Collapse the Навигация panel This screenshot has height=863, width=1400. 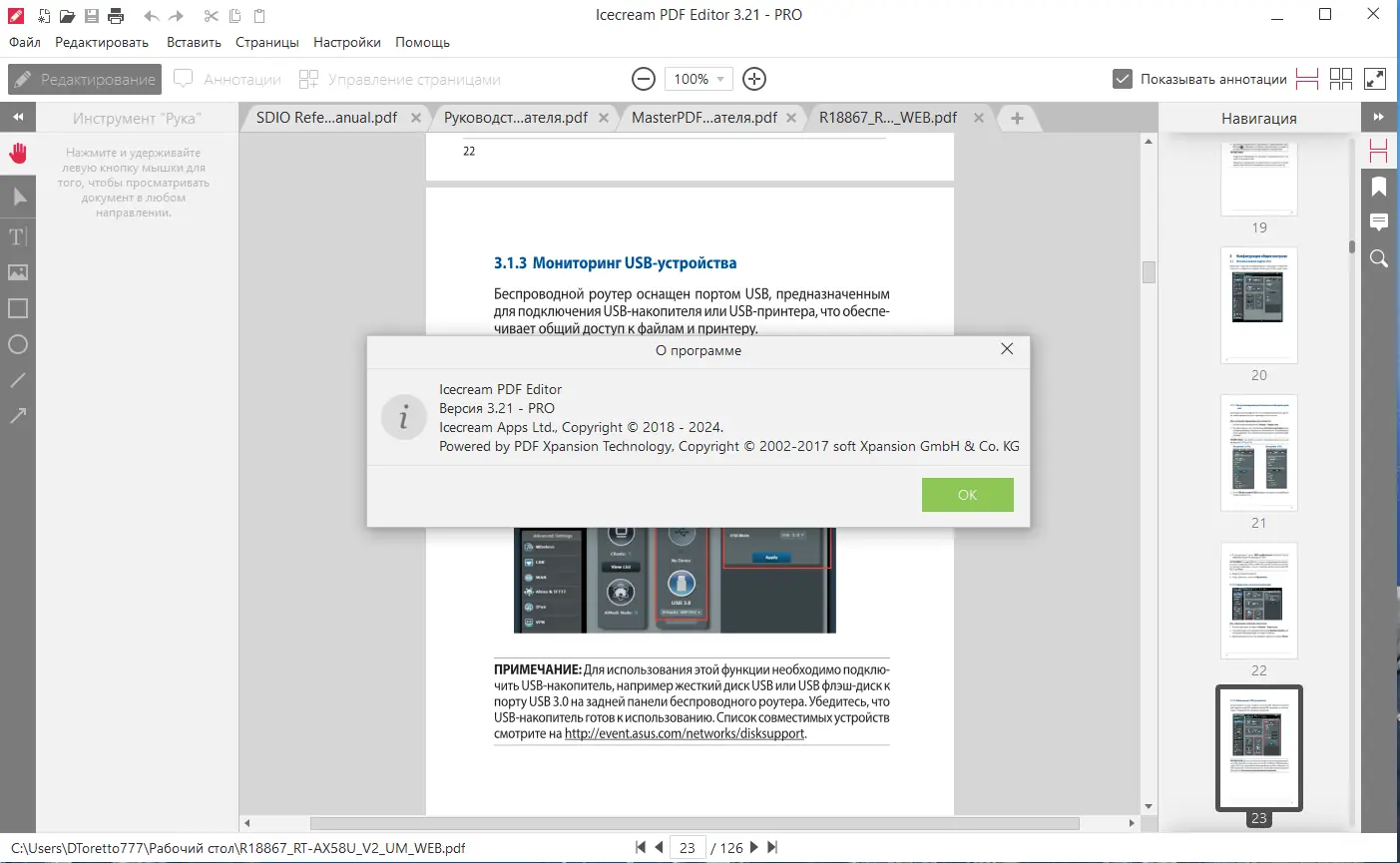1379,117
